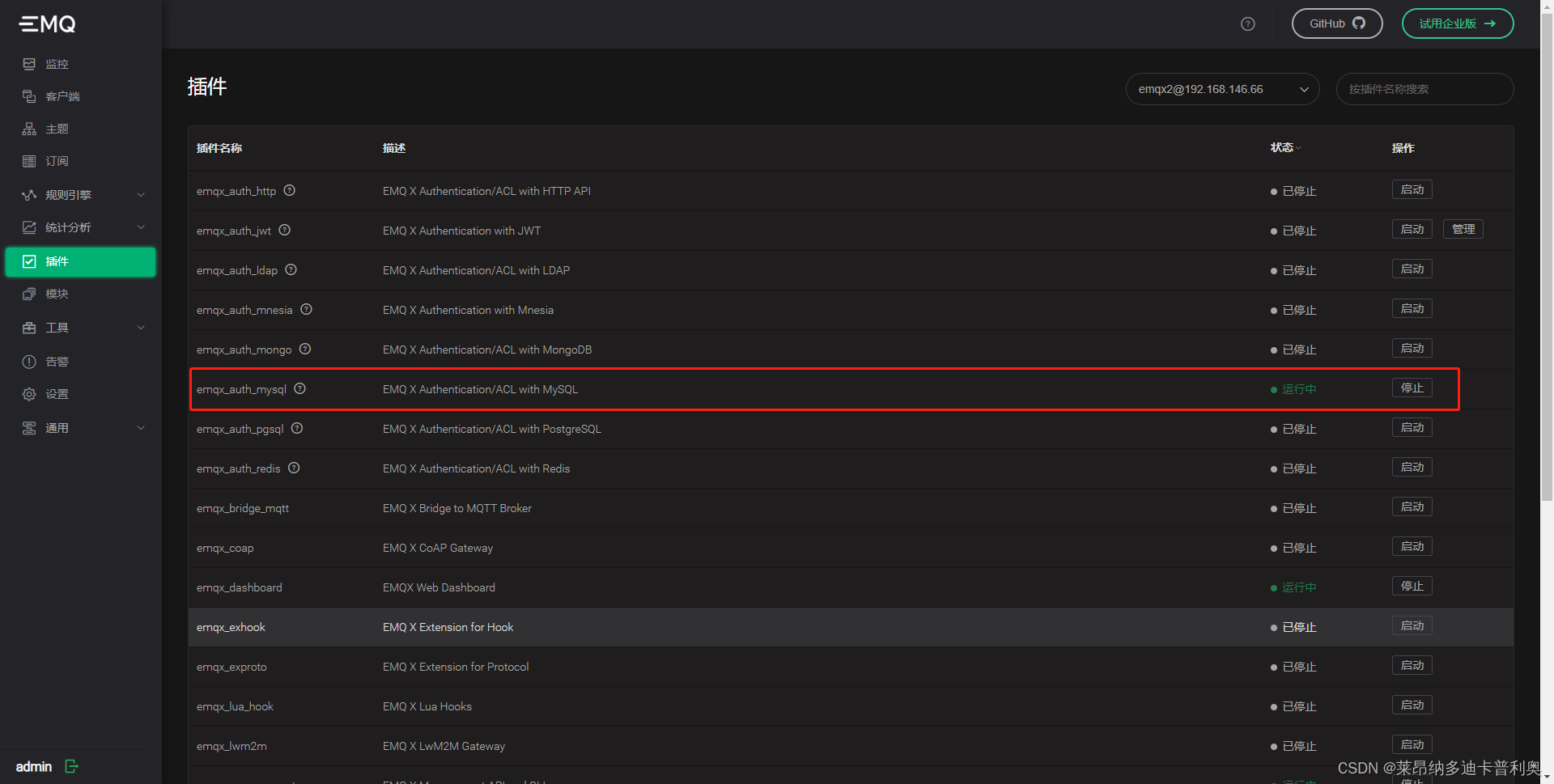1554x784 pixels.
Task: Click the help icon next to emqx_auth_jwt
Action: (x=284, y=230)
